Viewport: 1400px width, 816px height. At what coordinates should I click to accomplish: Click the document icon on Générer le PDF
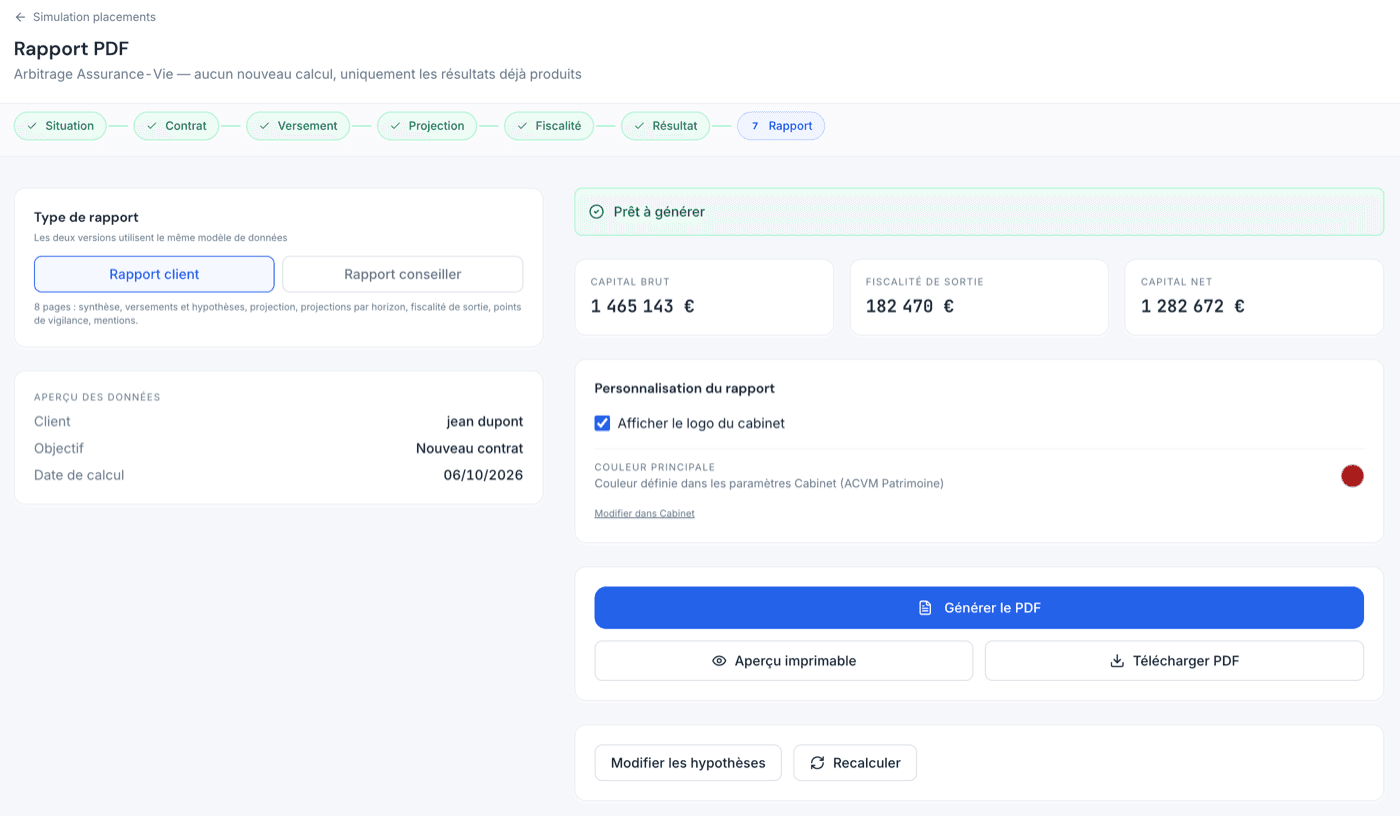pos(925,608)
